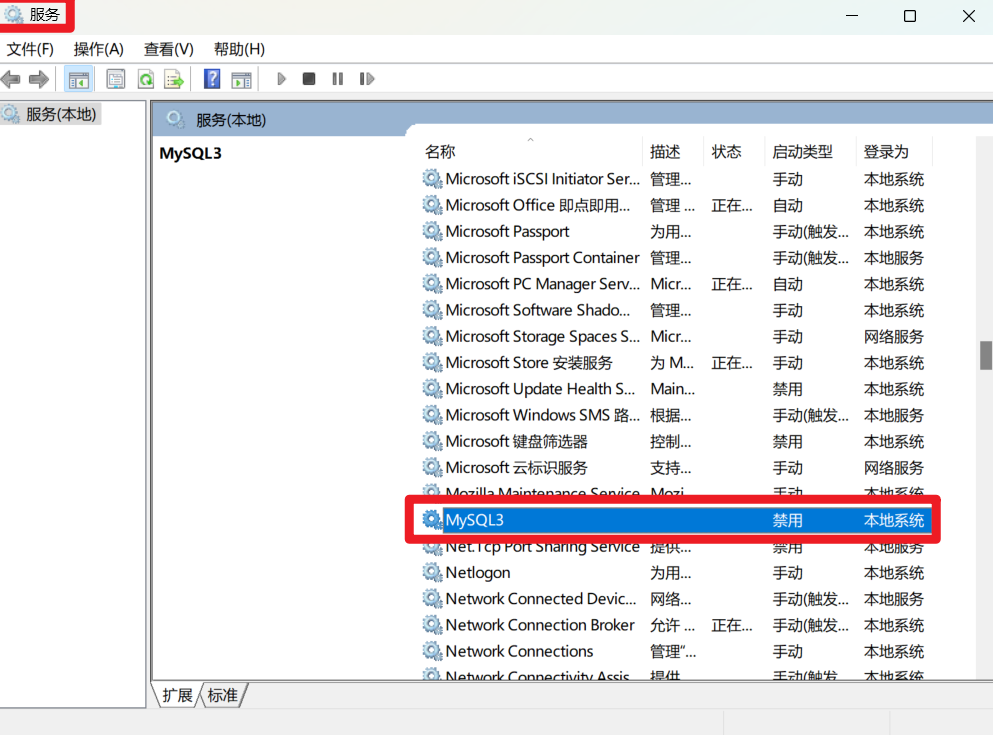Click the gear icon for Microsoft Software Shadow
The height and width of the screenshot is (735, 993).
(x=433, y=310)
